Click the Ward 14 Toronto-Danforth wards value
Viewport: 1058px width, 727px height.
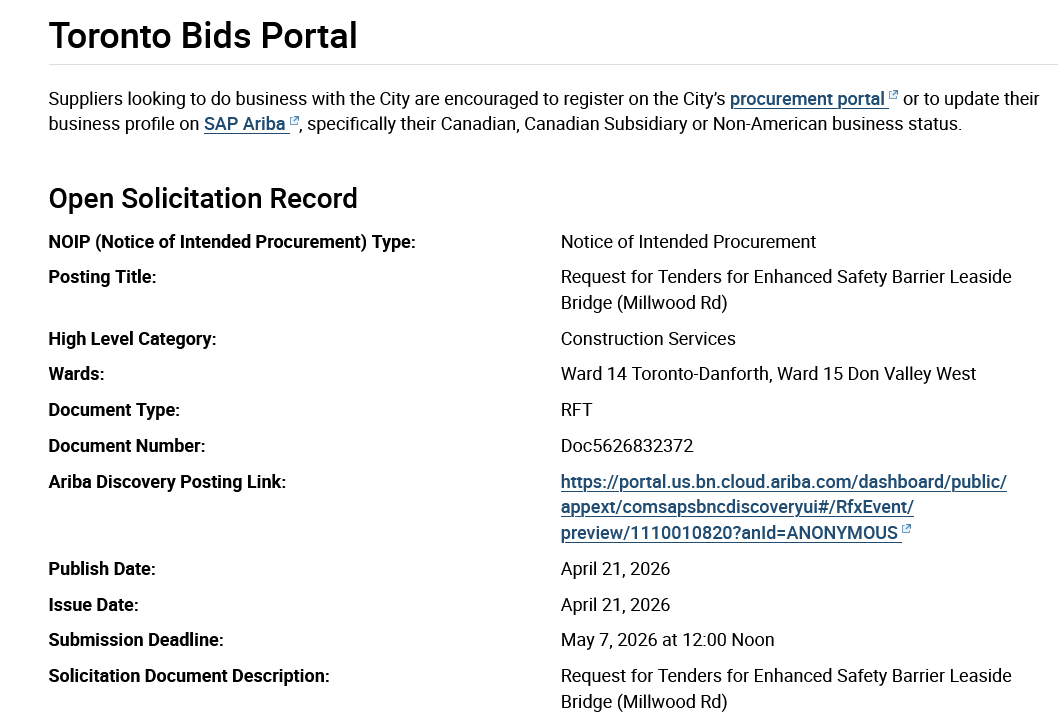tap(768, 374)
